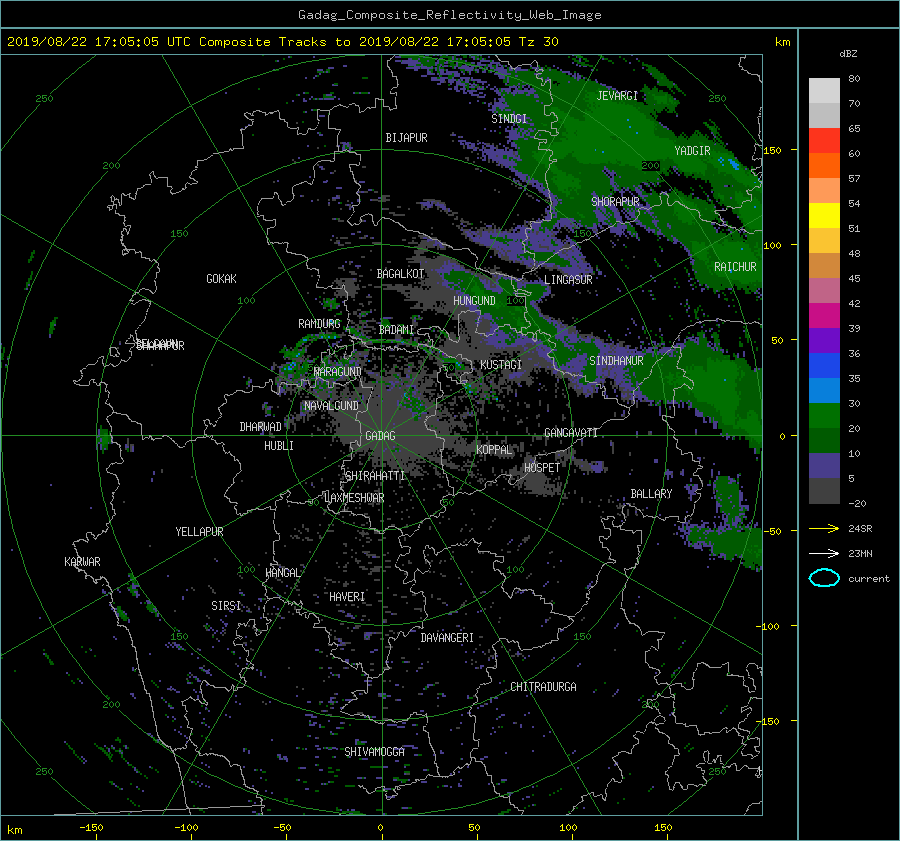
Task: Click the JEVARGI city label
Action: (x=617, y=96)
